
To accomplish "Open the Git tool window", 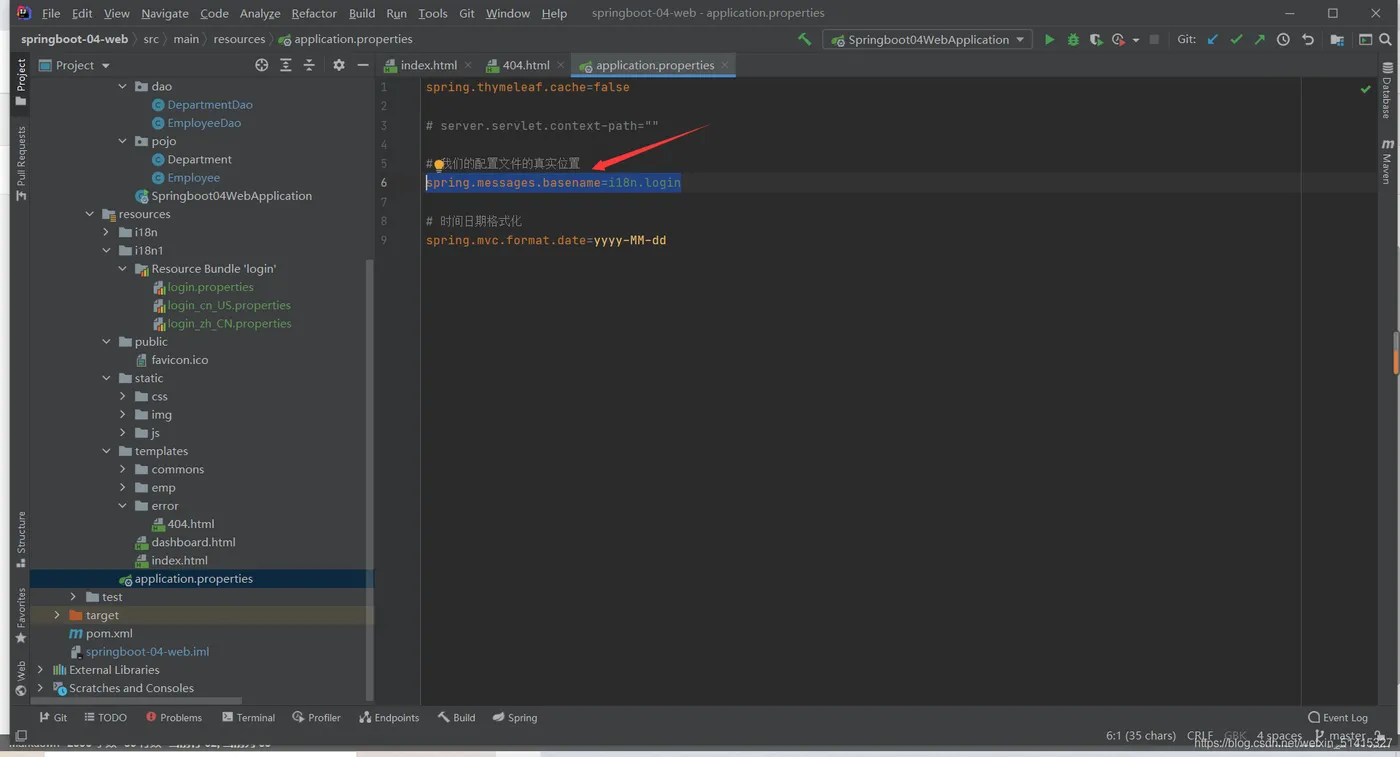I will point(53,717).
